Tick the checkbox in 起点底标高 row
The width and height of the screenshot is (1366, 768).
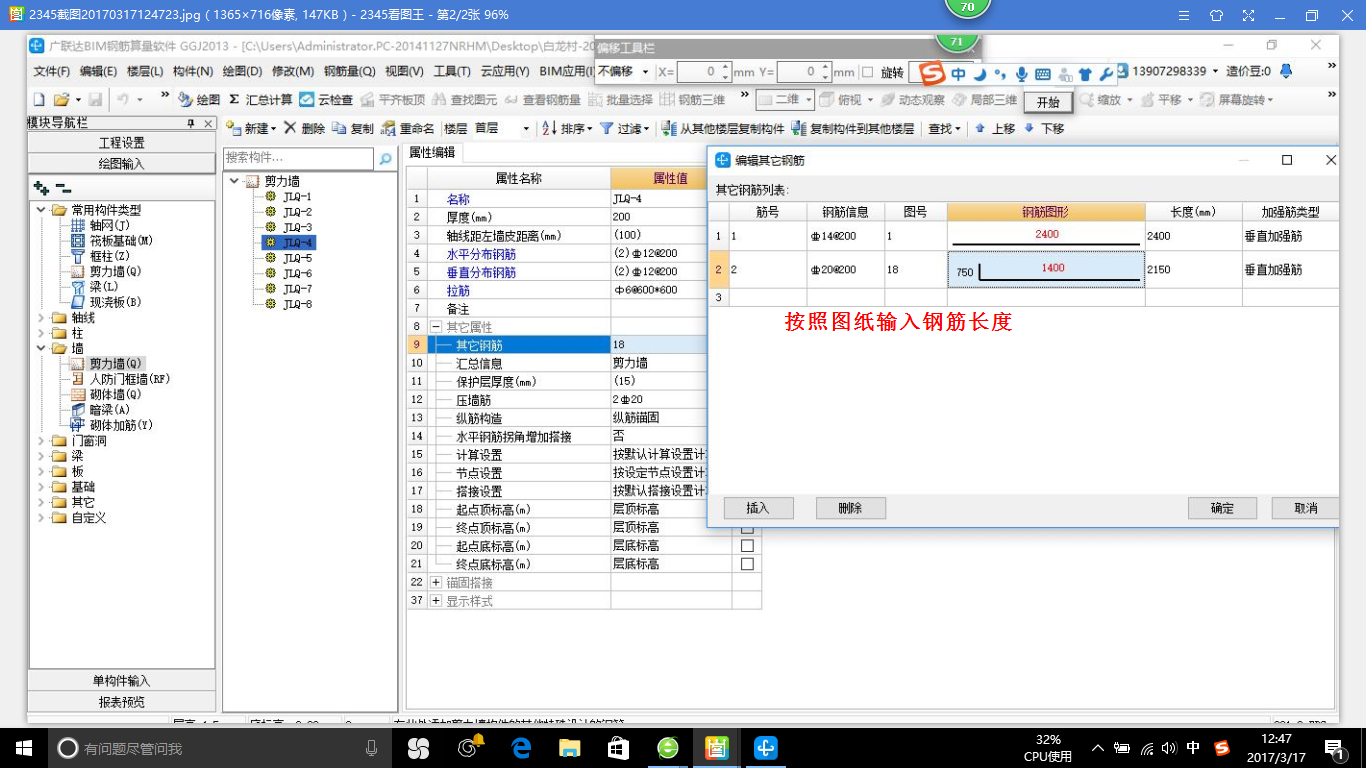tap(747, 546)
